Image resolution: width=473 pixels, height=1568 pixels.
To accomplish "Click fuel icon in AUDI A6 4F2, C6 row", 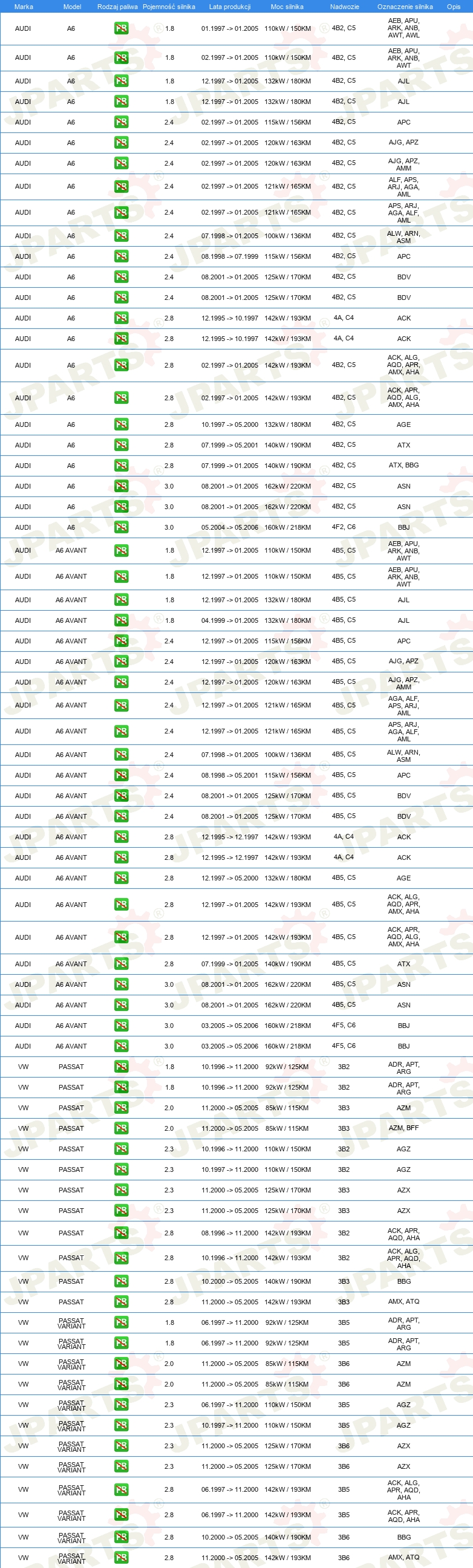I will [121, 527].
